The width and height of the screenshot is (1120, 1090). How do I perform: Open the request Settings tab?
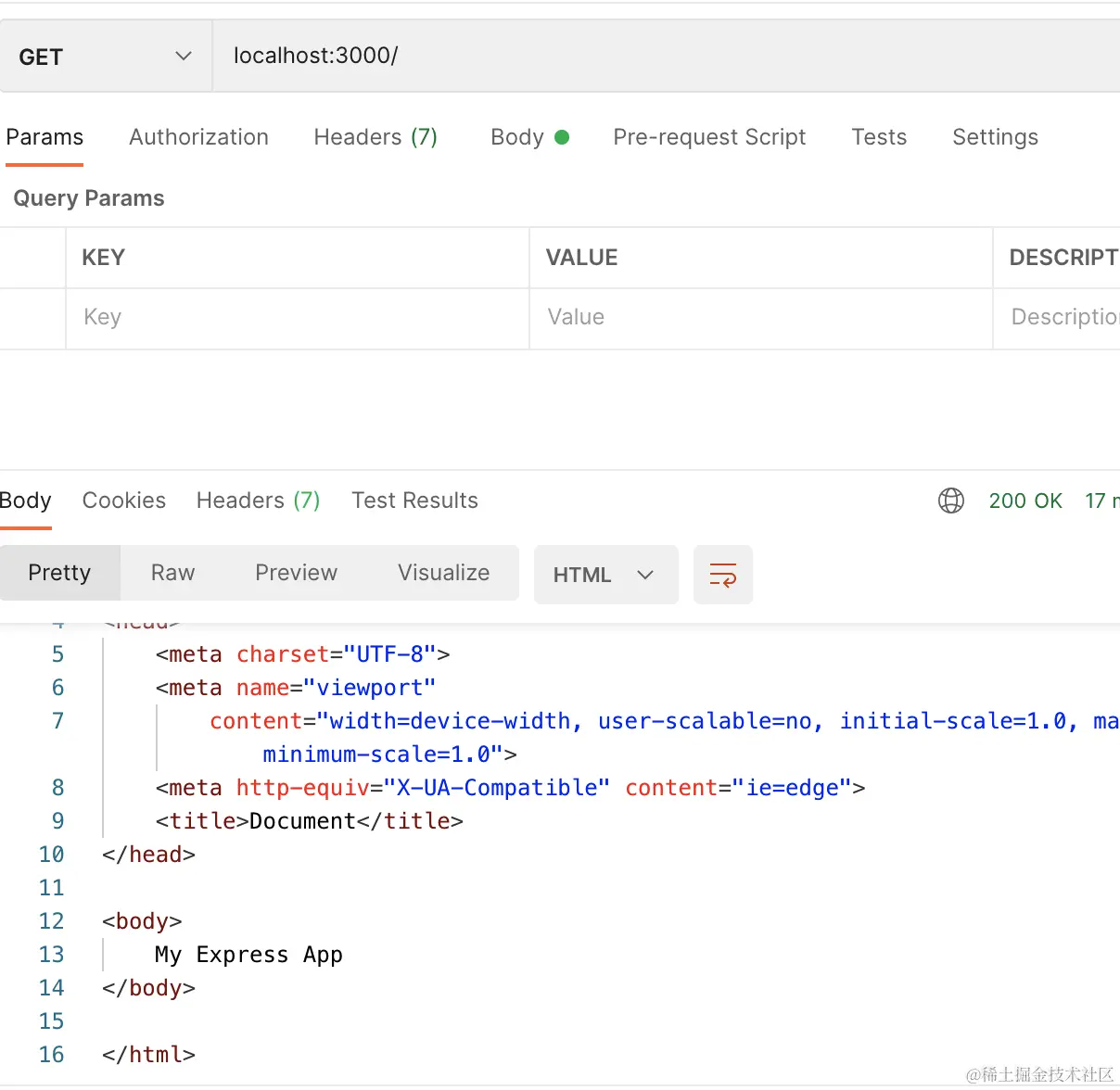(x=995, y=137)
